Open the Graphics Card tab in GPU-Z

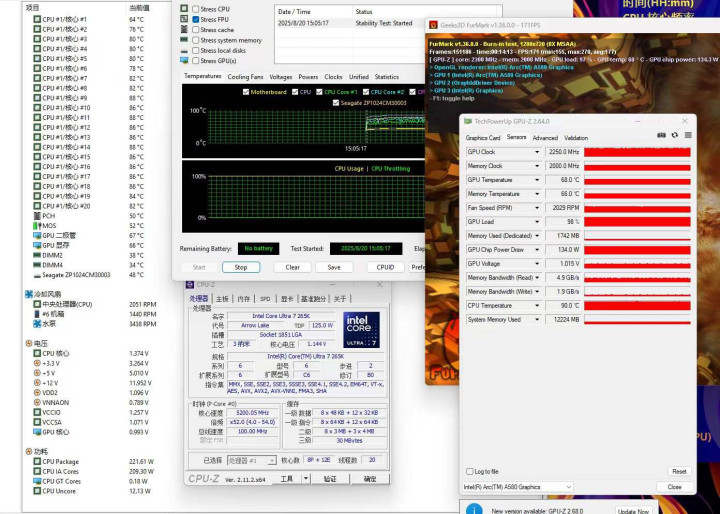coord(483,137)
